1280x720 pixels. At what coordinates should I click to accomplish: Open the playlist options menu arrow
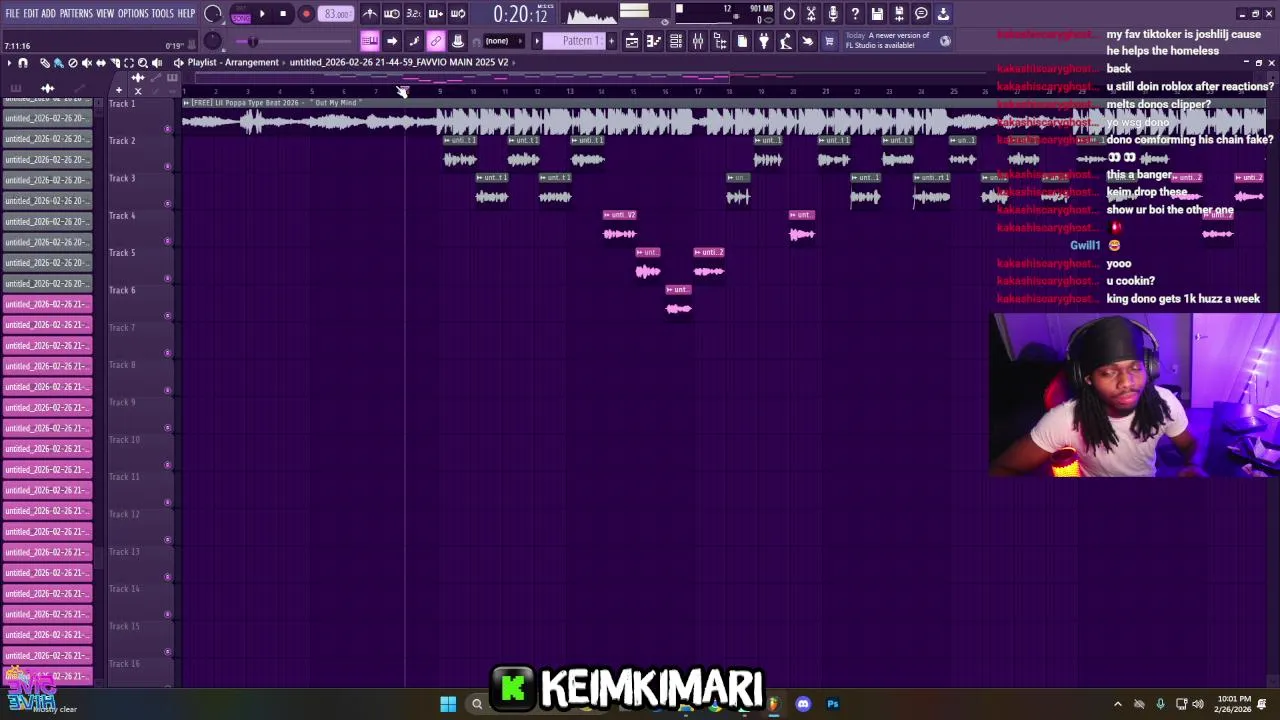pos(9,63)
